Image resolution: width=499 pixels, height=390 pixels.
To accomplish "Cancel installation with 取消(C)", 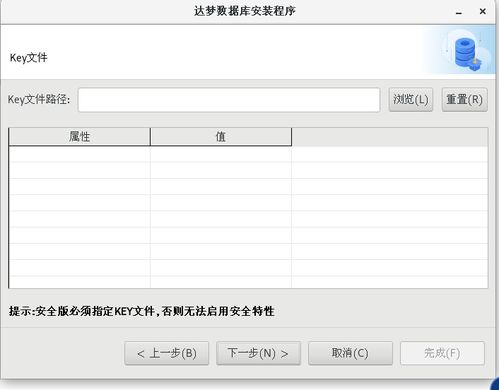I will tap(350, 353).
